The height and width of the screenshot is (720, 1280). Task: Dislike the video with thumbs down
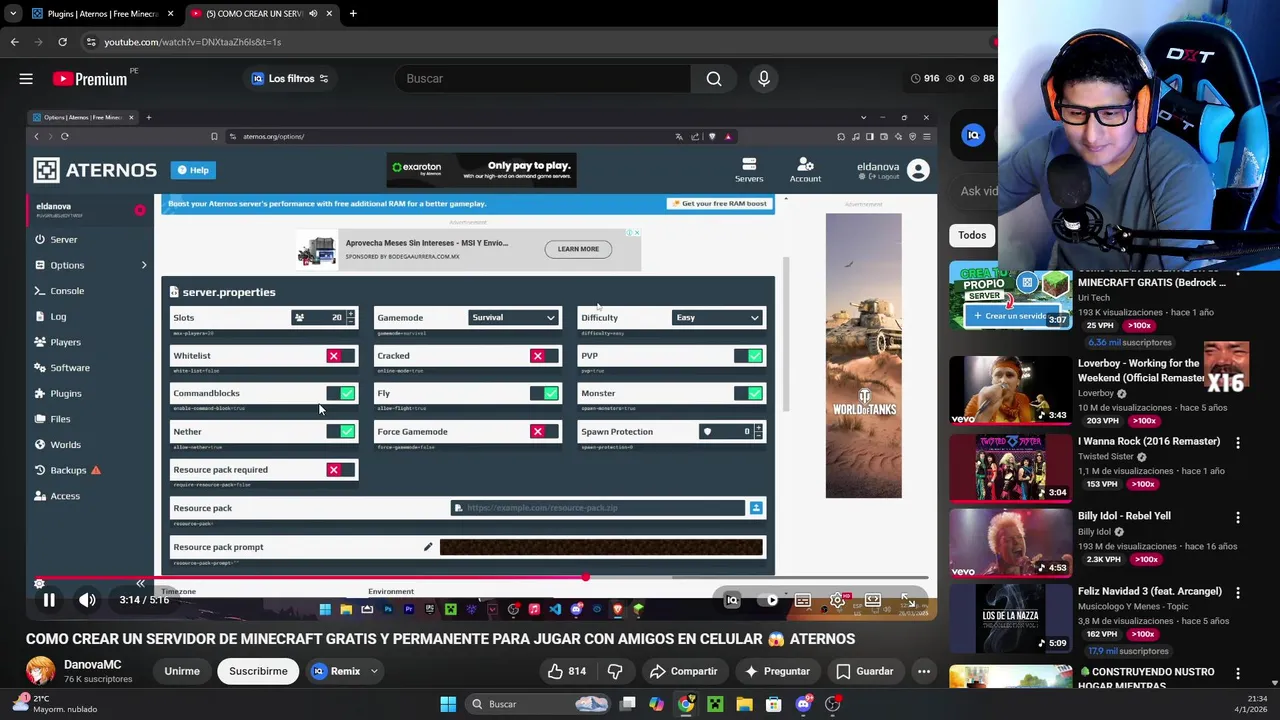tap(615, 671)
